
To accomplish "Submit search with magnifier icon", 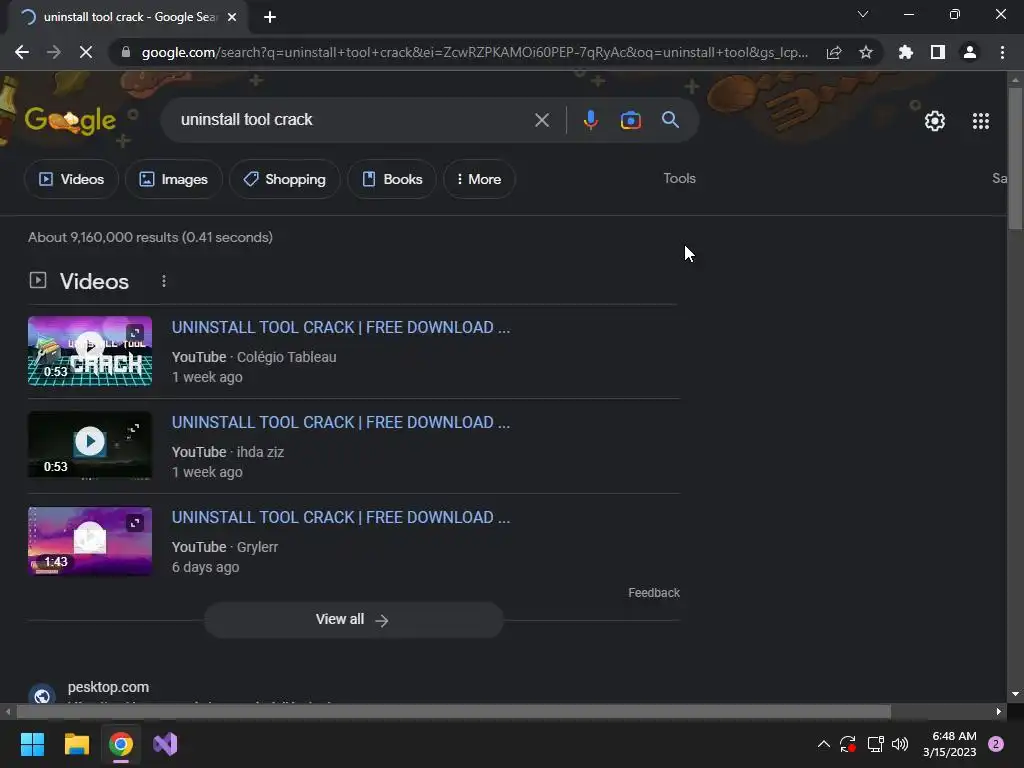I will (x=671, y=120).
